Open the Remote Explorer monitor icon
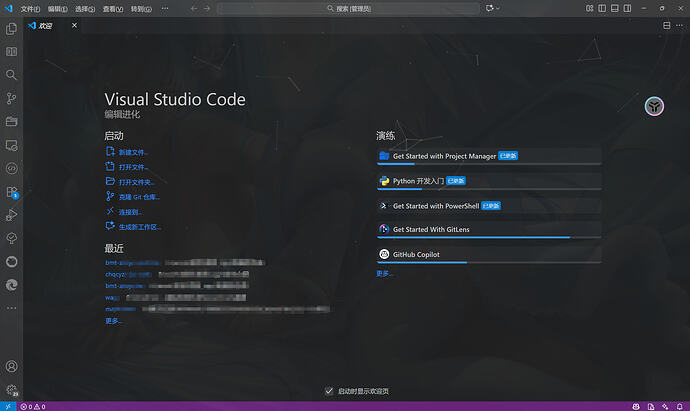The width and height of the screenshot is (690, 411). click(x=11, y=145)
